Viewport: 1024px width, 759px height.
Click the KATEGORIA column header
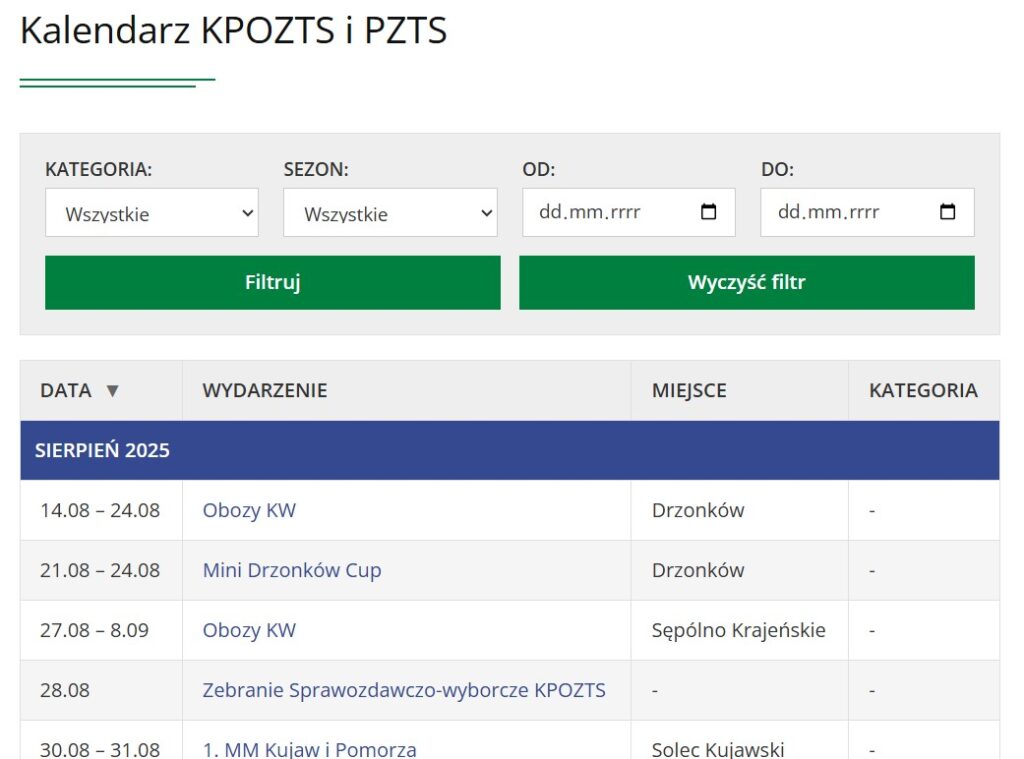[923, 391]
